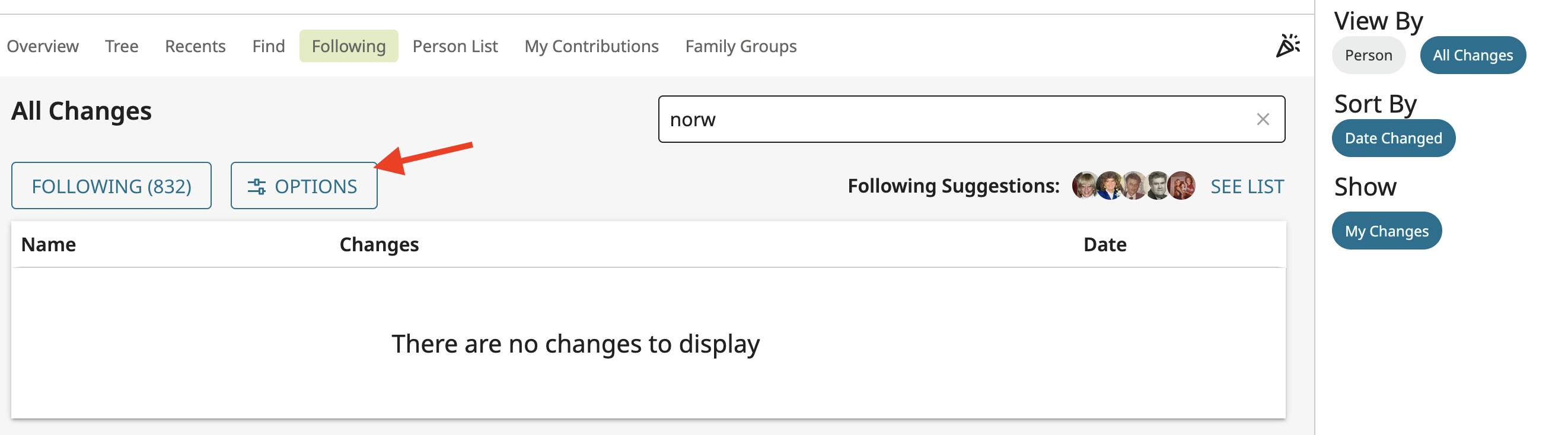Click the third following suggestion avatar

pos(1133,185)
